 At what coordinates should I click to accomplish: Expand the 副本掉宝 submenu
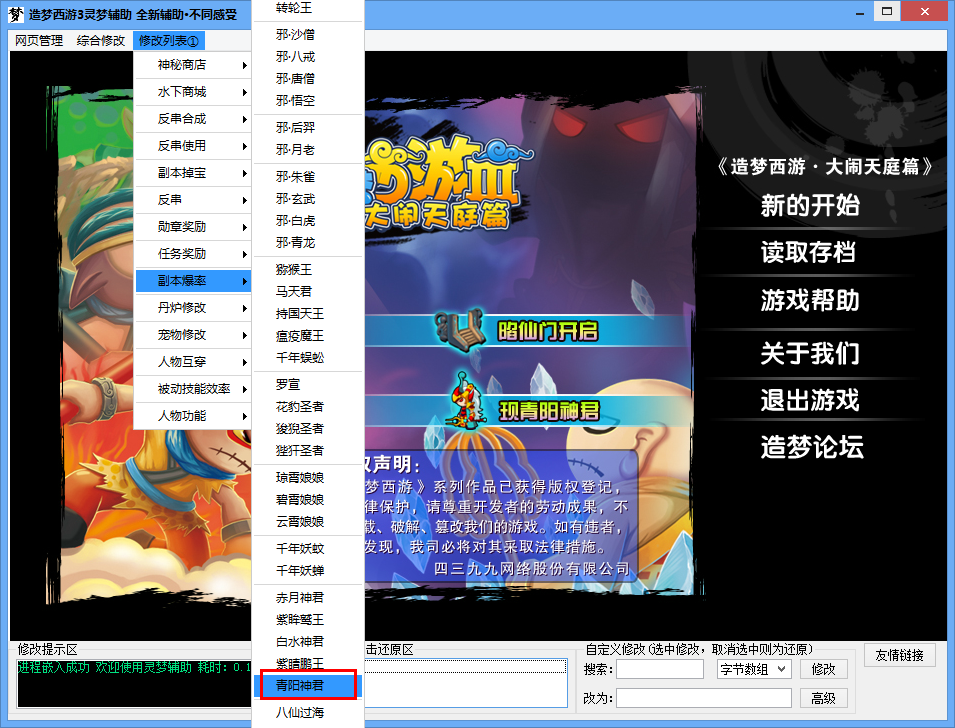[193, 173]
